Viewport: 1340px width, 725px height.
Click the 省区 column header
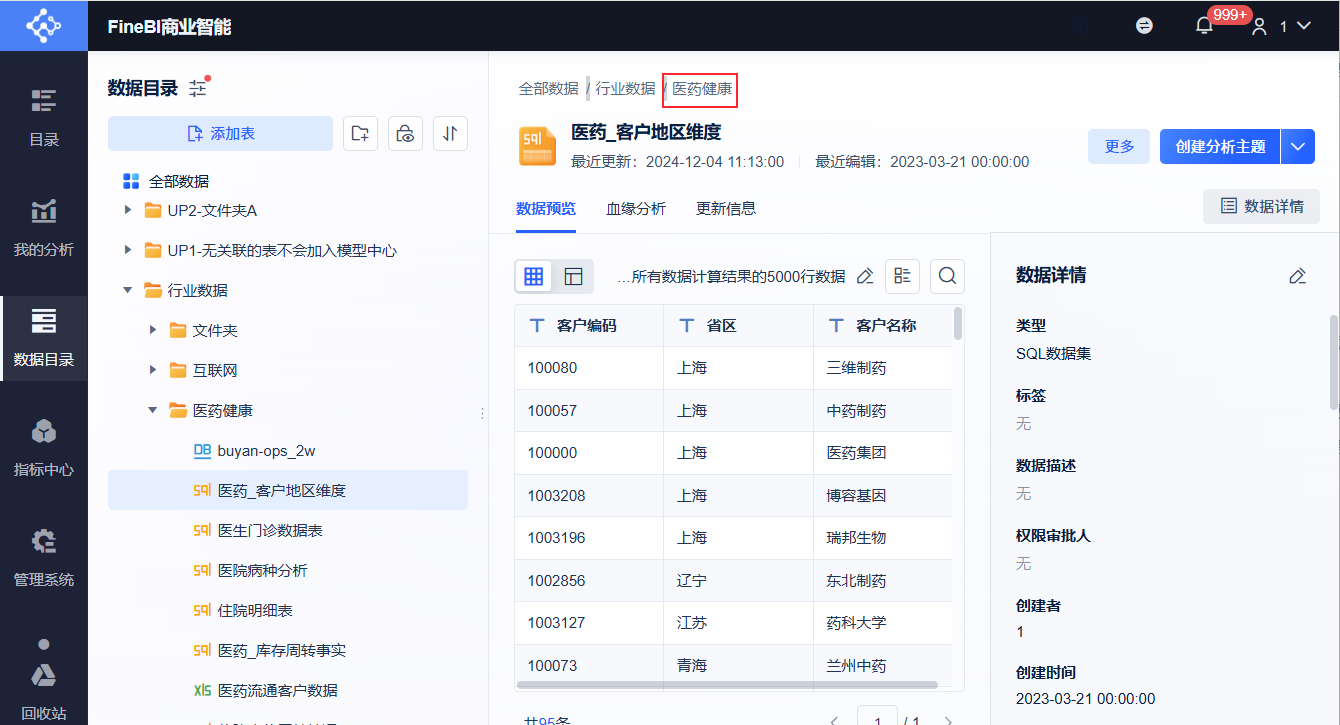tap(739, 325)
